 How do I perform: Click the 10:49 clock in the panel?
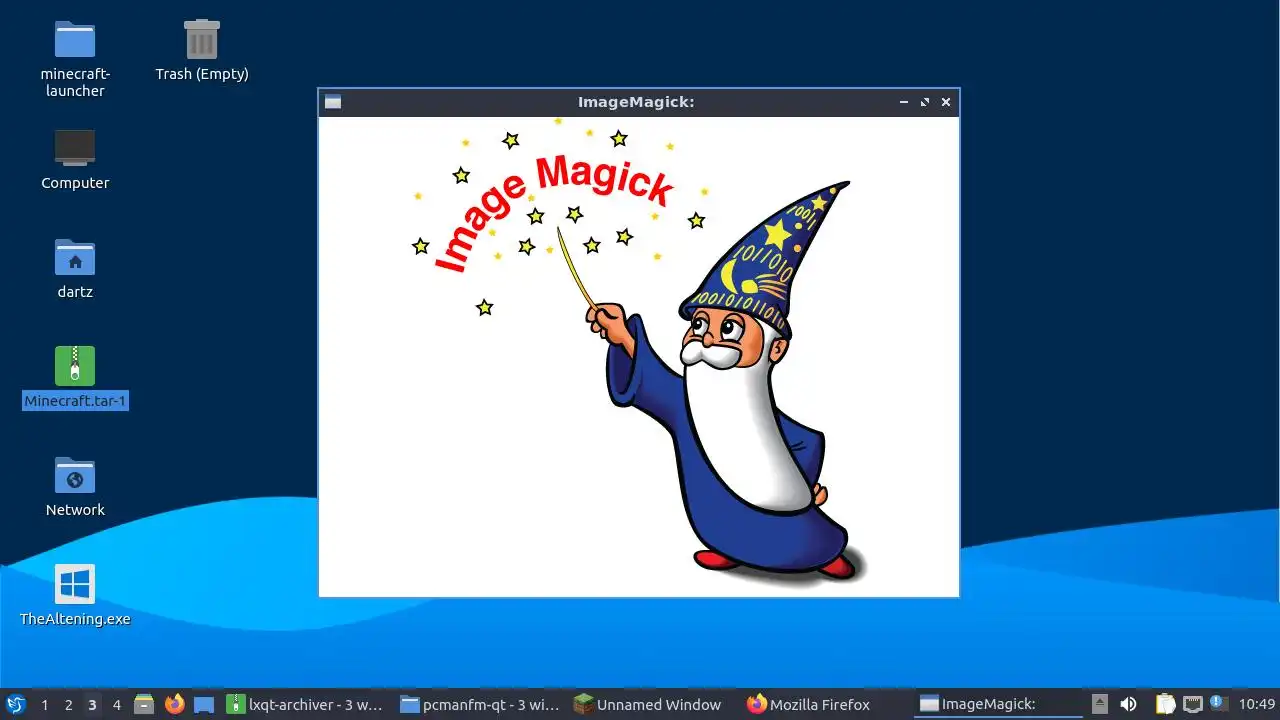[1257, 705]
